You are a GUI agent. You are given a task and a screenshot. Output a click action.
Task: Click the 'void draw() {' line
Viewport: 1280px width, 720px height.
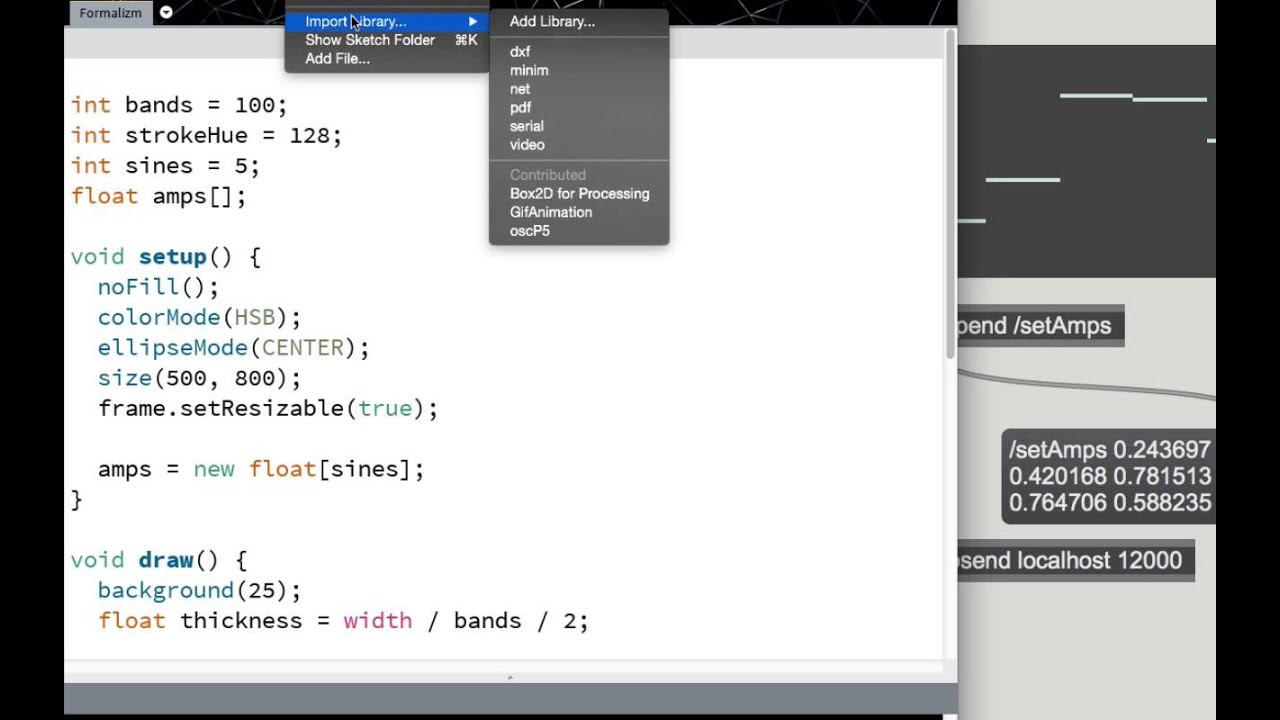(x=158, y=560)
